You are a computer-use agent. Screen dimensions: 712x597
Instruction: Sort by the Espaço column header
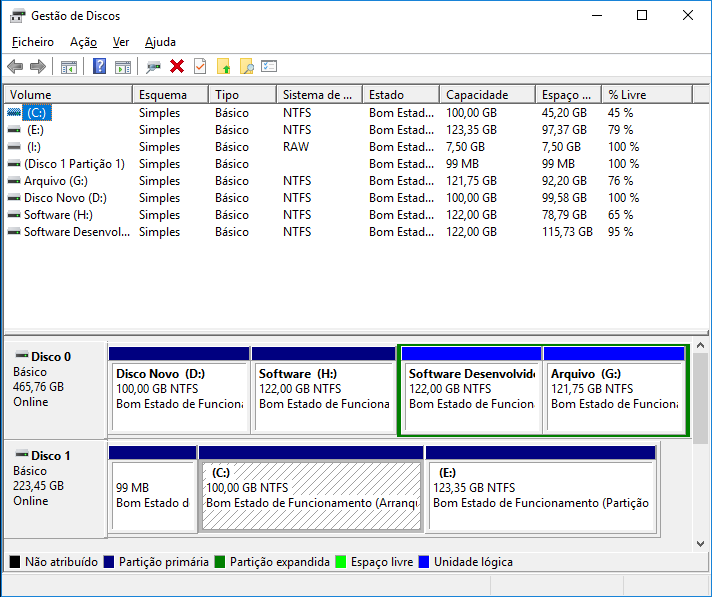tap(569, 95)
